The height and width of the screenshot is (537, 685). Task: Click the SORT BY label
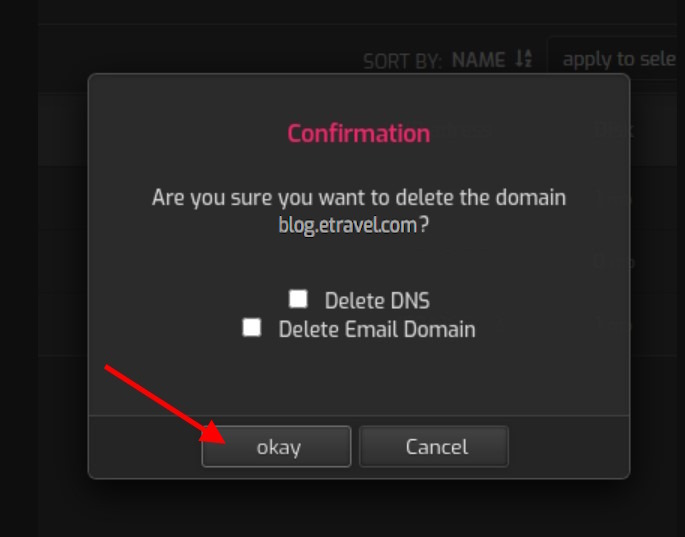pyautogui.click(x=402, y=61)
